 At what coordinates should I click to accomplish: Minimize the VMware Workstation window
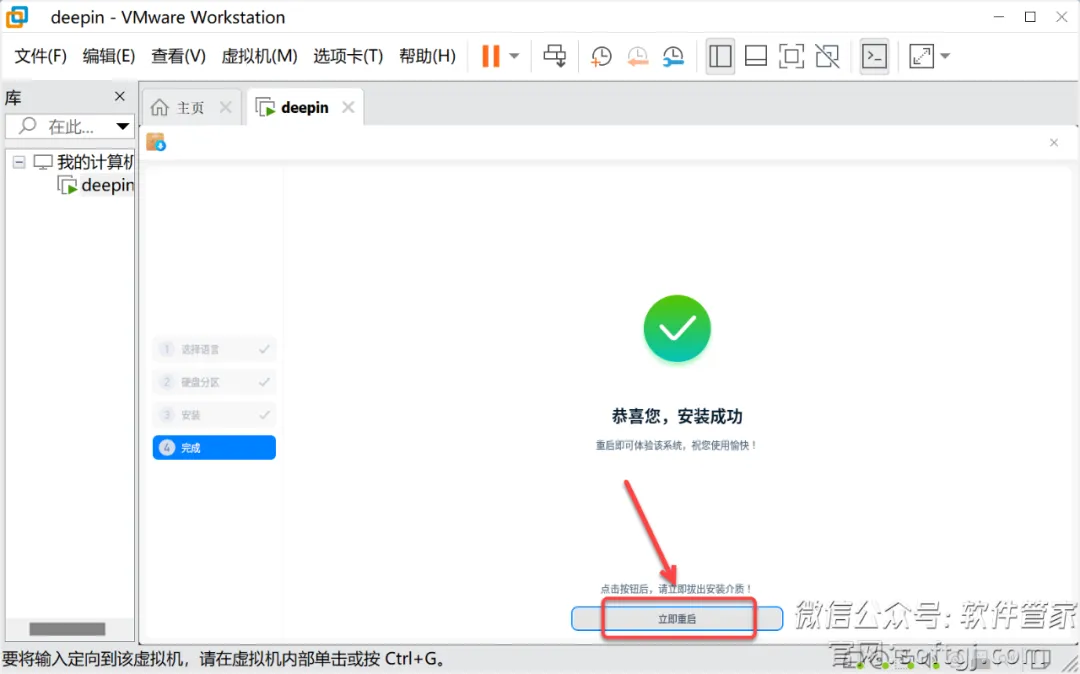(x=999, y=17)
